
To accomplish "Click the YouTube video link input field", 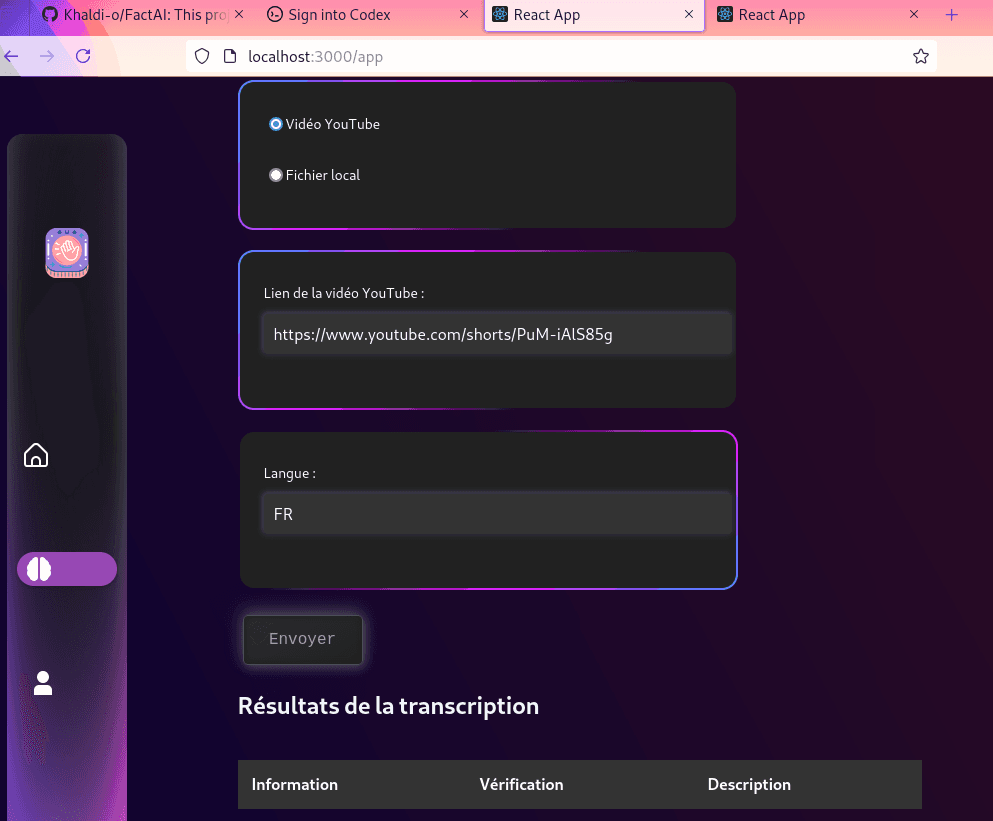I will tap(496, 334).
